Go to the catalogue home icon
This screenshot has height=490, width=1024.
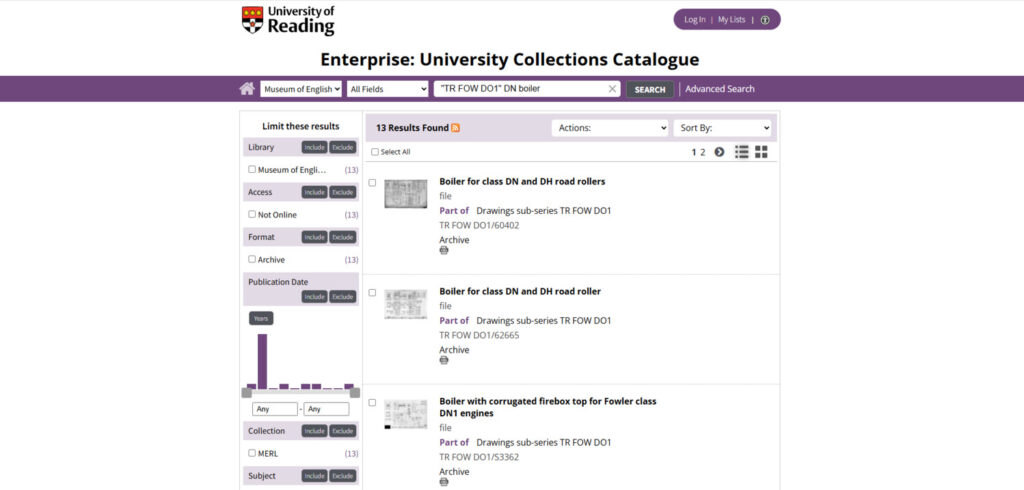(x=247, y=89)
